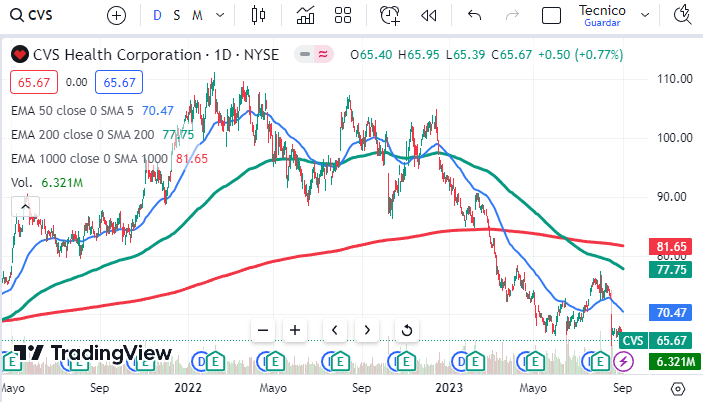
Task: Open quick search lightning magnifier icon
Action: [683, 15]
